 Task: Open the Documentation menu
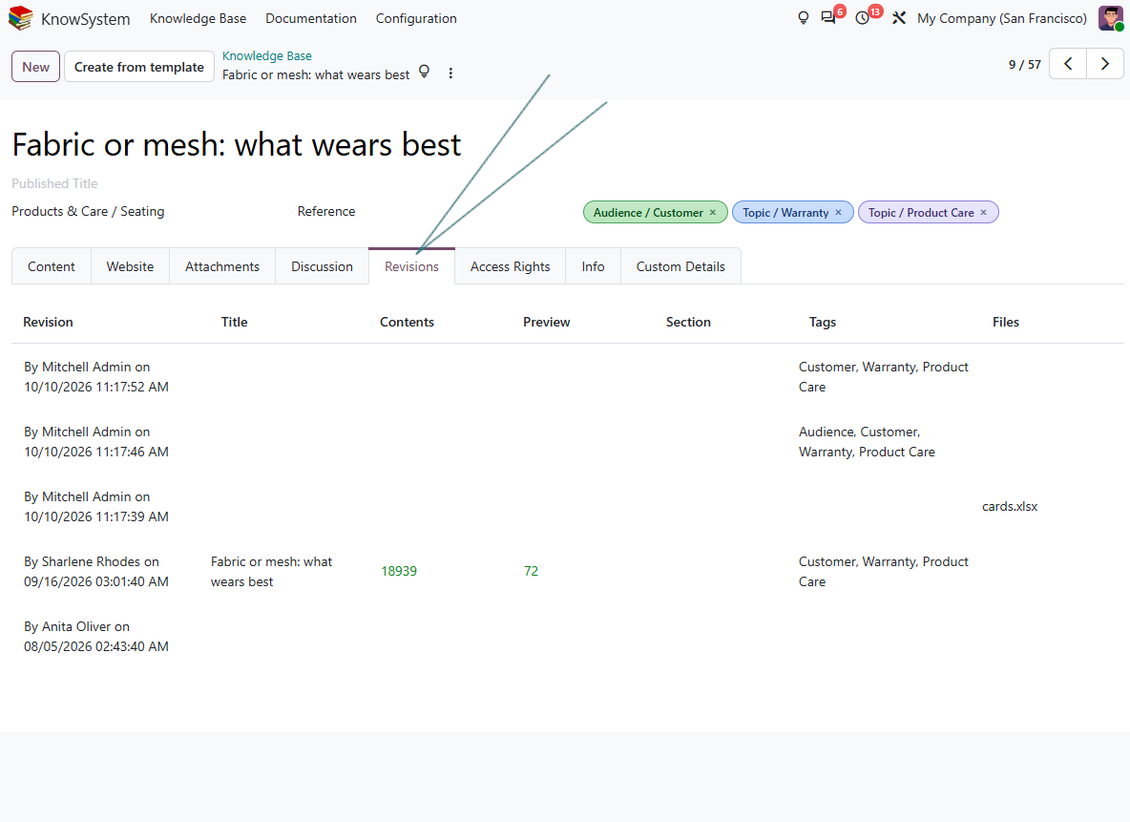(311, 19)
